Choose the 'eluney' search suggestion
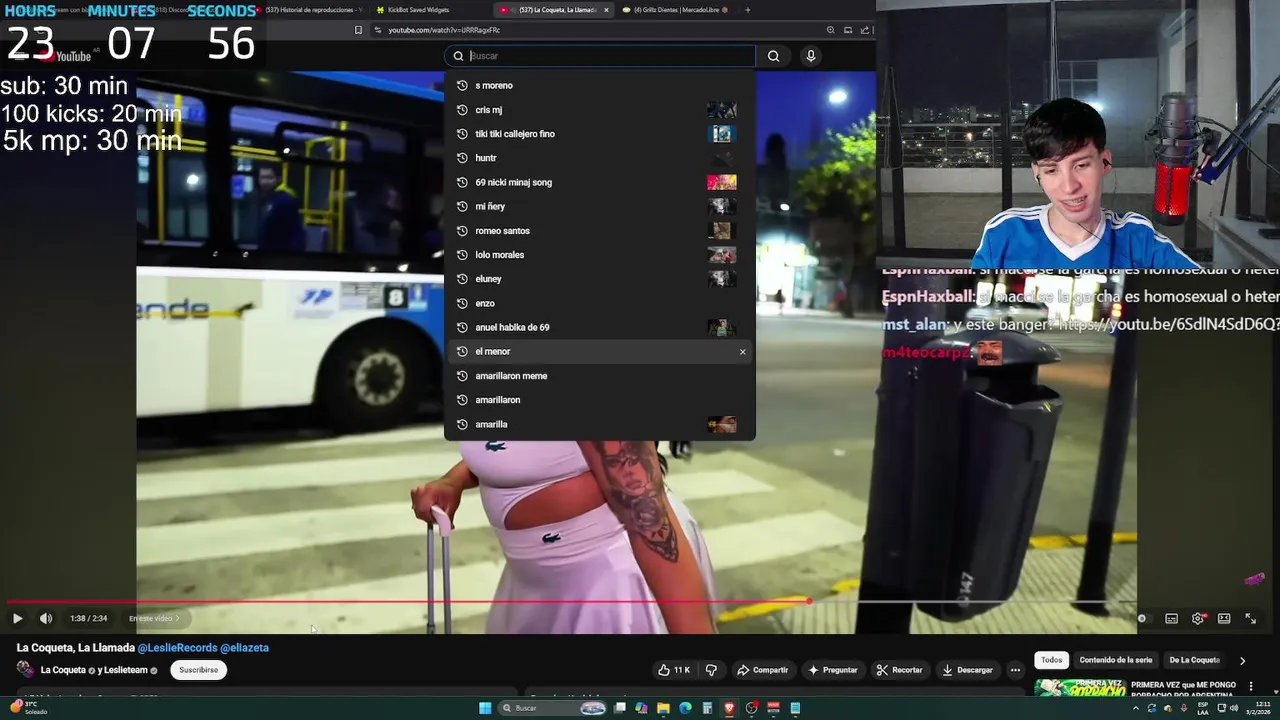 (600, 279)
